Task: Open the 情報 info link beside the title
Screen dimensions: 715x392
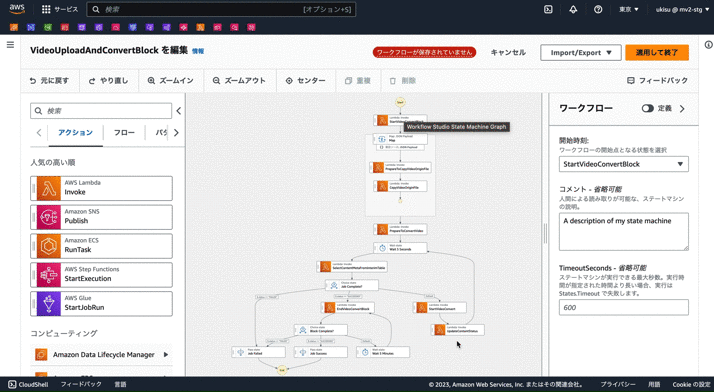Action: pyautogui.click(x=198, y=51)
